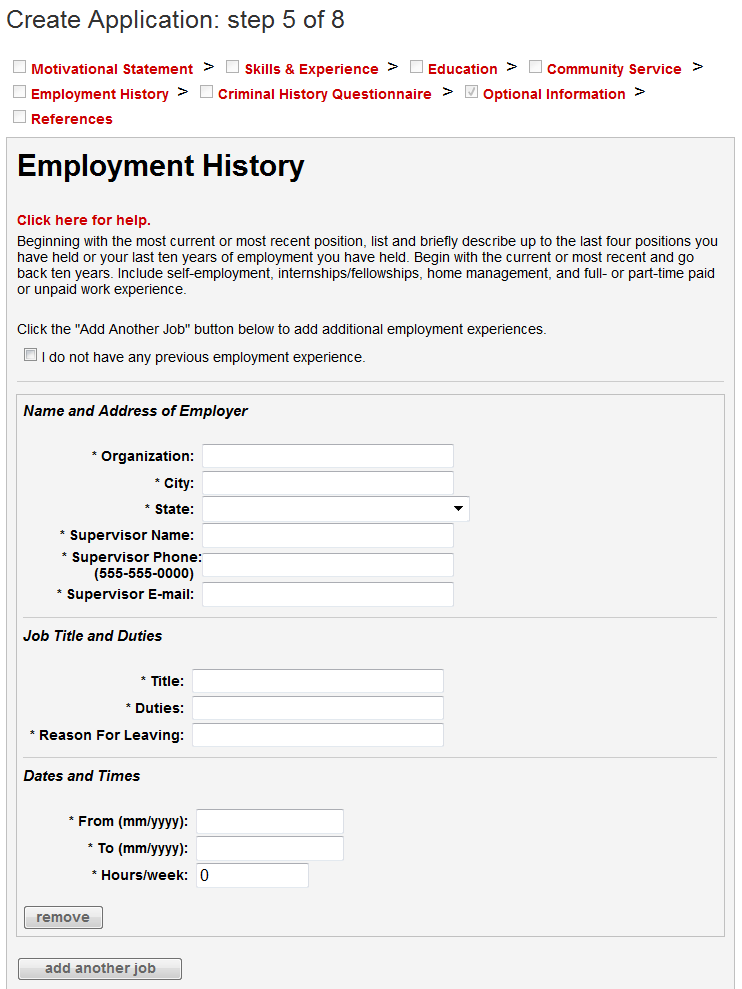Click into the City input field

[328, 483]
